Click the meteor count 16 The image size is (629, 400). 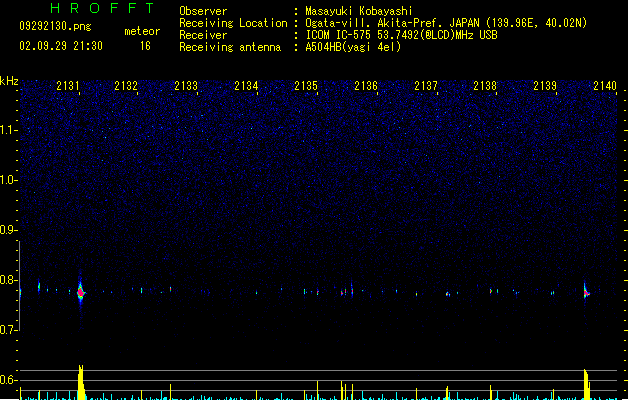pos(145,46)
